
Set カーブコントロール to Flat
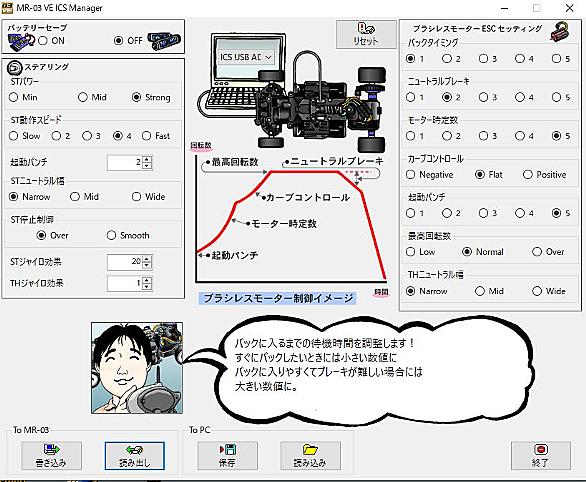tap(489, 174)
